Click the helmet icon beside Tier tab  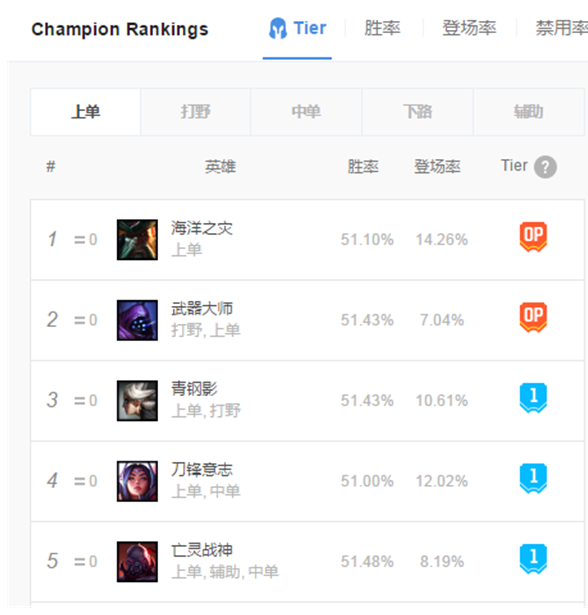(278, 28)
